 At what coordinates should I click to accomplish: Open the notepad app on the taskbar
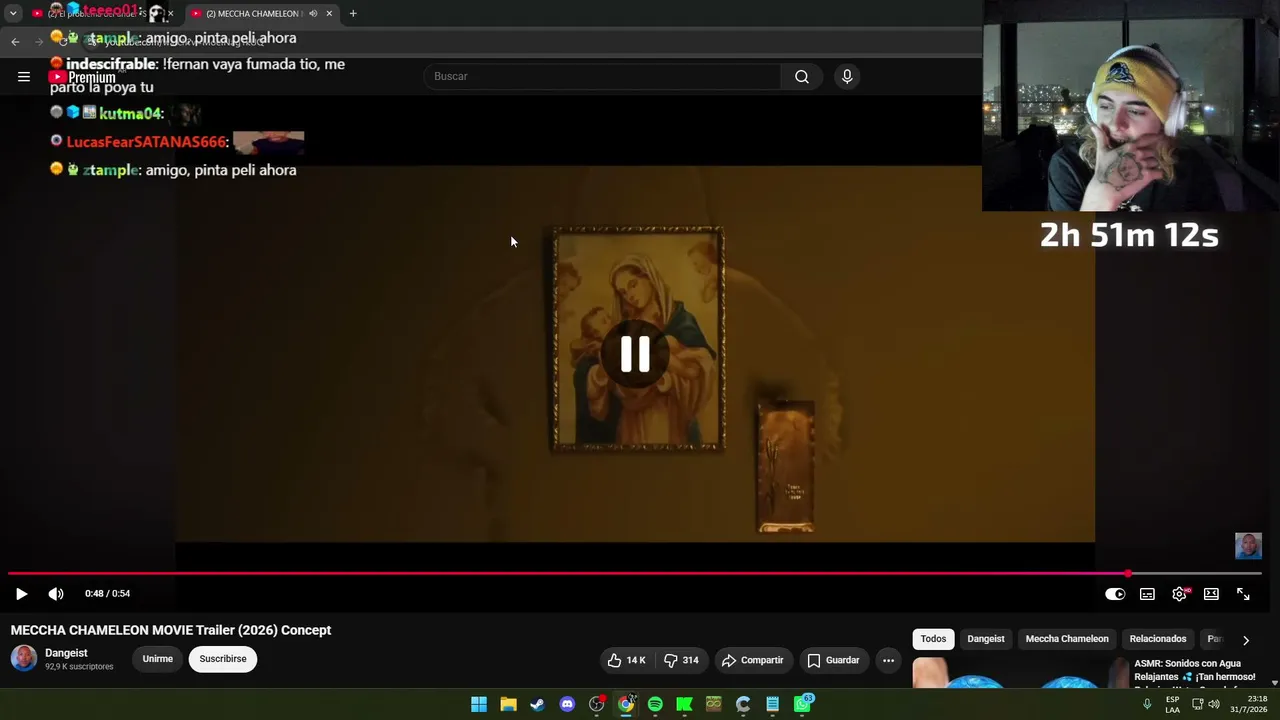point(773,704)
